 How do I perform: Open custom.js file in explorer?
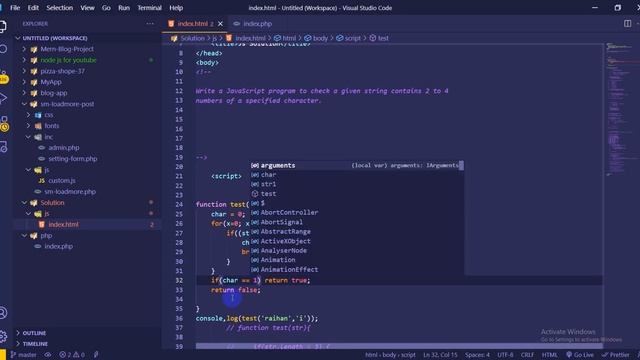62,180
